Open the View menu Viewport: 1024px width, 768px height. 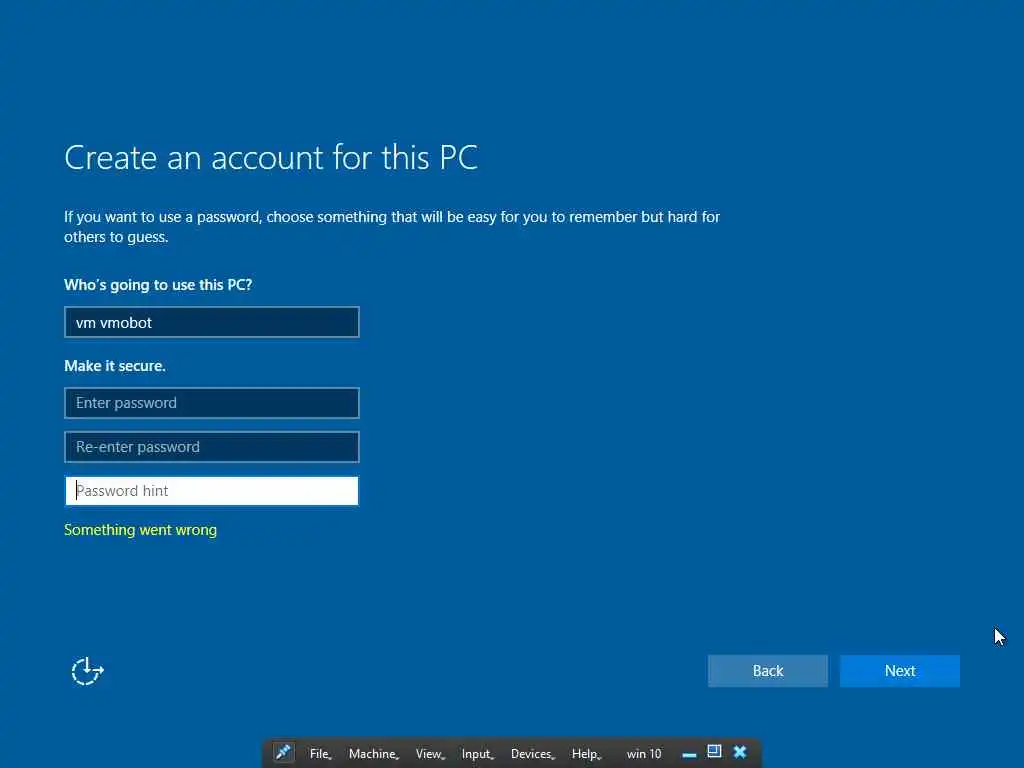pos(430,754)
